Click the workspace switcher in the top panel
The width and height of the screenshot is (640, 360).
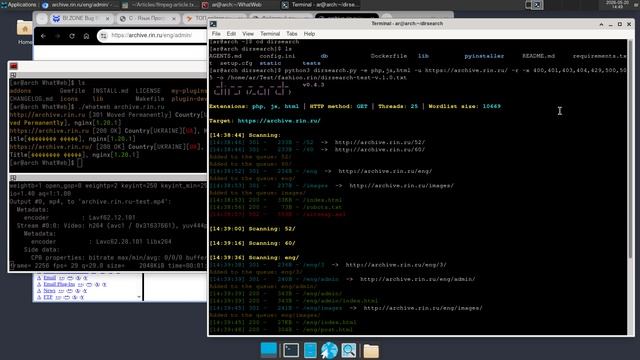(533, 5)
